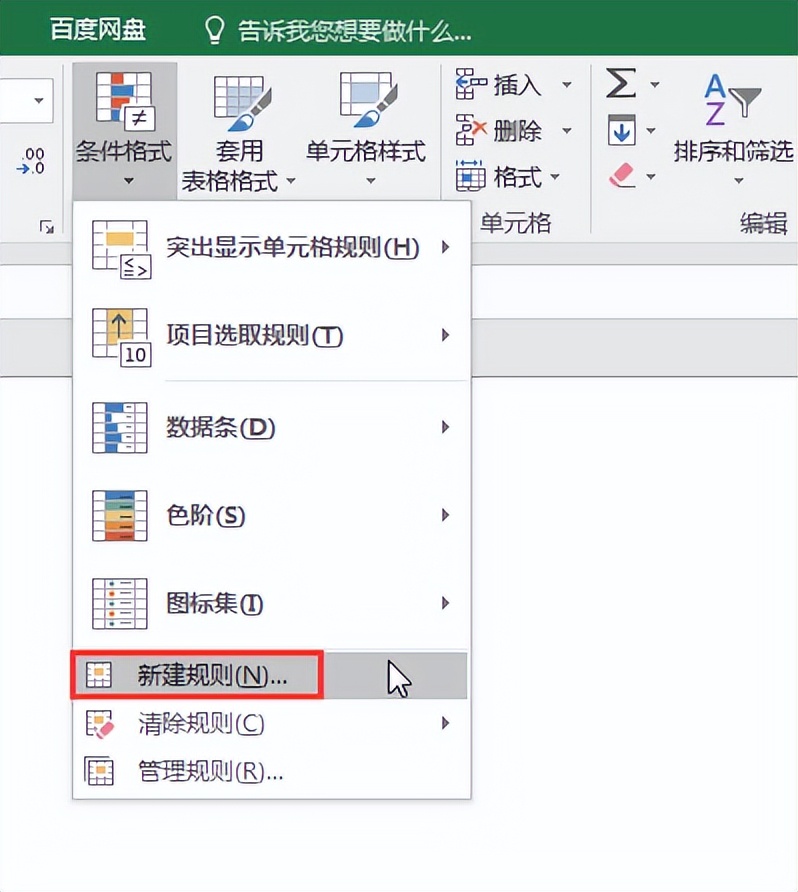The width and height of the screenshot is (798, 892).
Task: Open the AutoSum dropdown arrow
Action: point(655,84)
